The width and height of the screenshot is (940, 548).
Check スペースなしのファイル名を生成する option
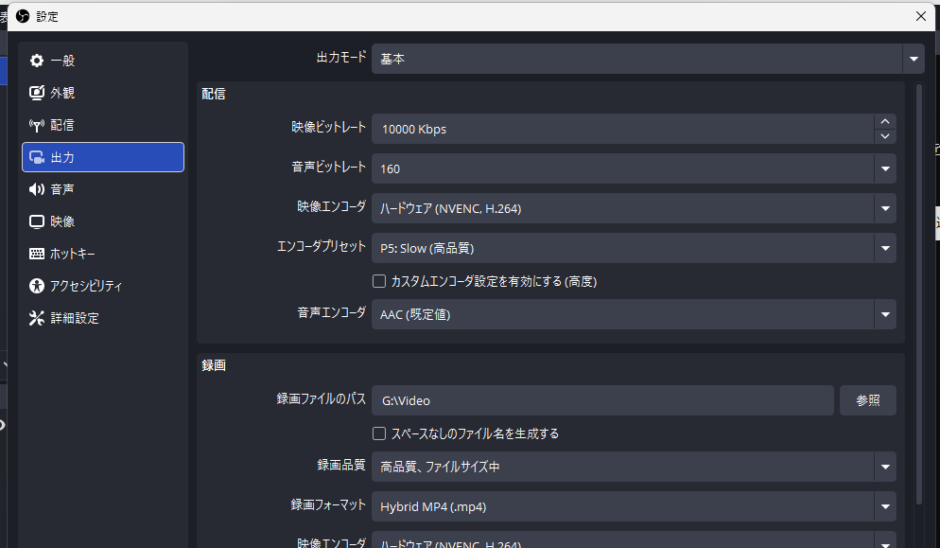[379, 433]
